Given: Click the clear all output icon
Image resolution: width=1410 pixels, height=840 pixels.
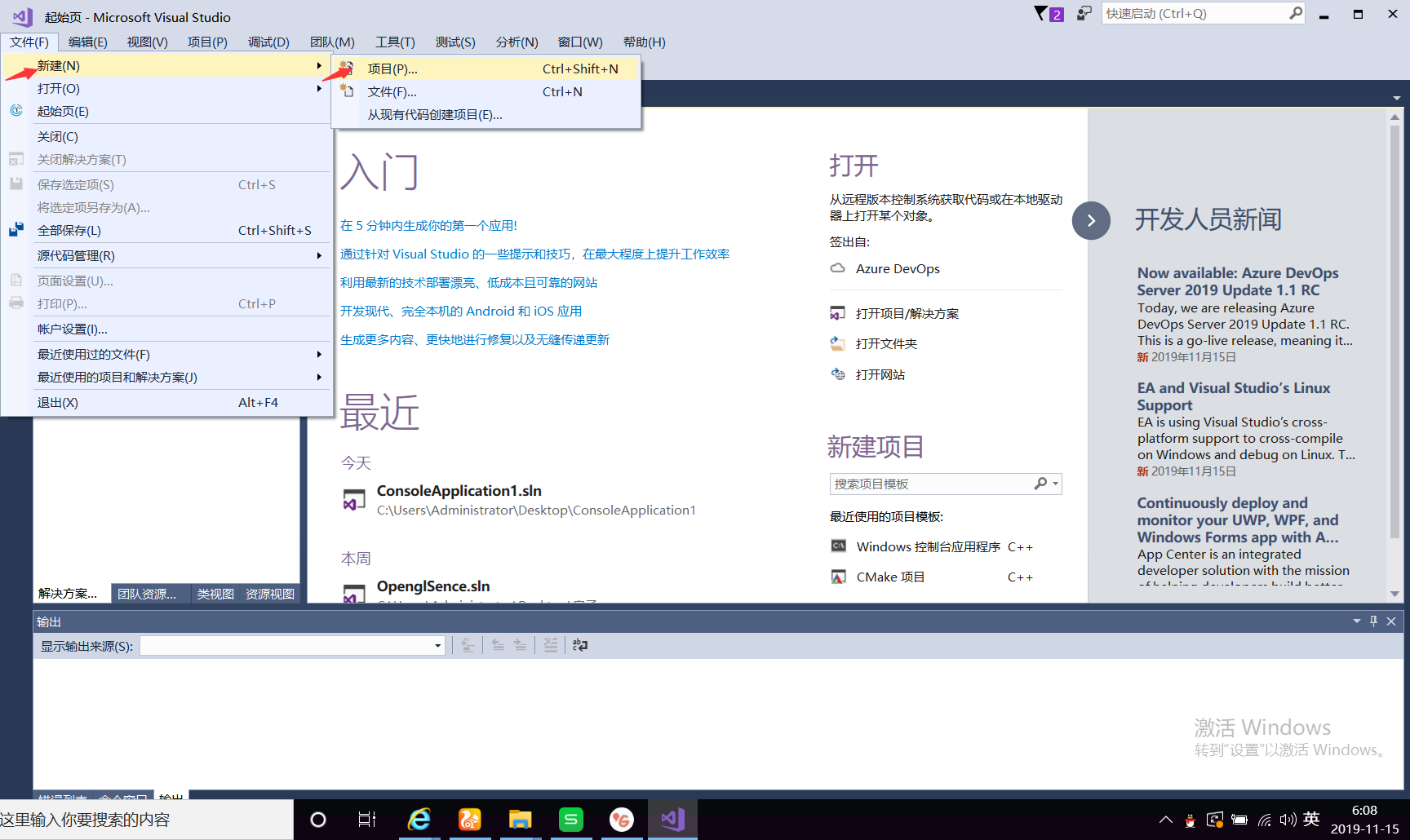Looking at the screenshot, I should pos(551,645).
